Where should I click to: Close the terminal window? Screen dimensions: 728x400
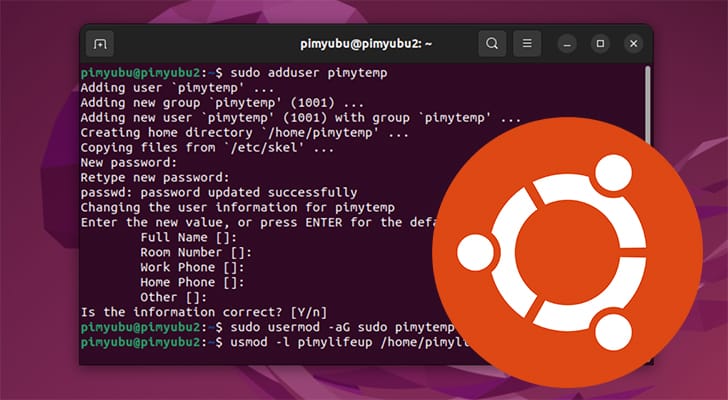click(633, 44)
